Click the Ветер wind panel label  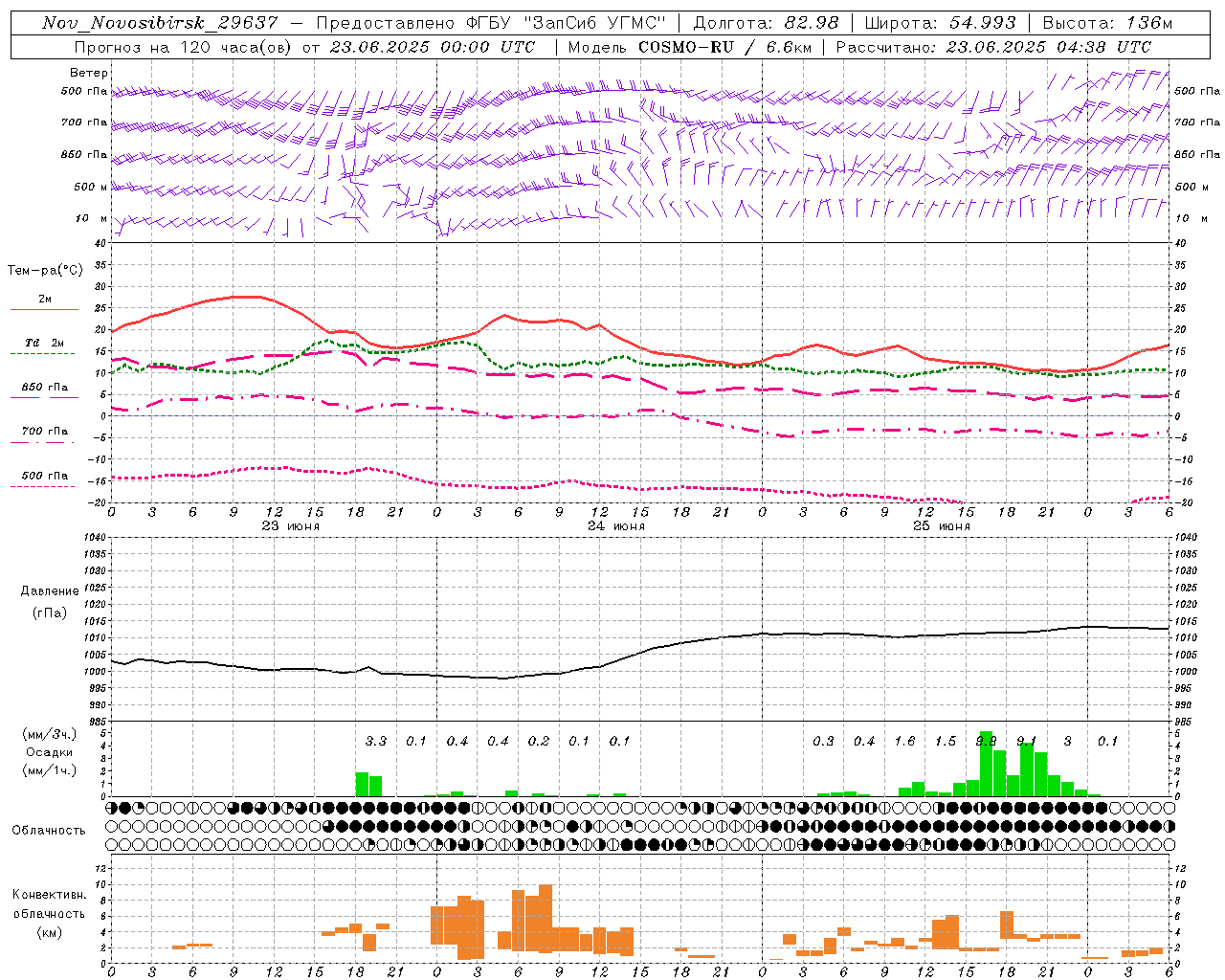pyautogui.click(x=89, y=73)
